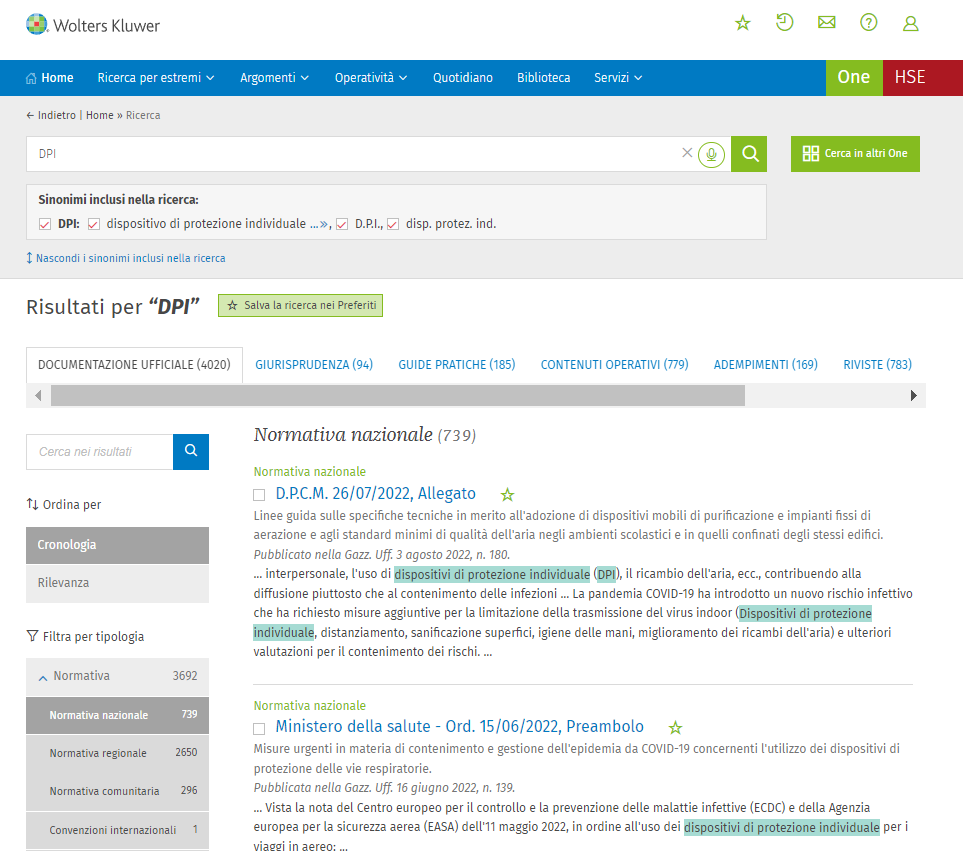Screen dimensions: 963x851
Task: Hide synonyms via Nascondi i sinonimi link
Action: point(130,258)
